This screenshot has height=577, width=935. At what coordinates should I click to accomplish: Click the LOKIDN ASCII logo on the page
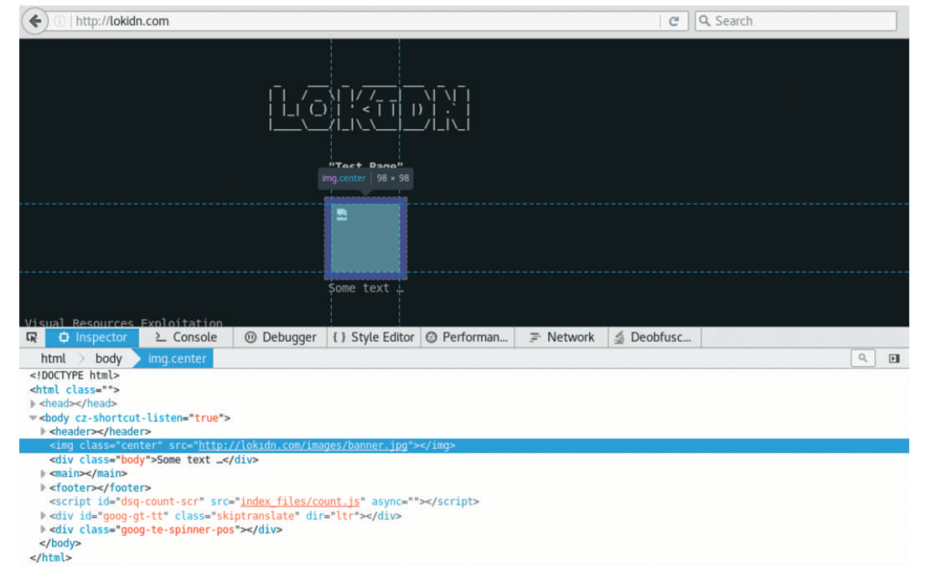pos(369,108)
